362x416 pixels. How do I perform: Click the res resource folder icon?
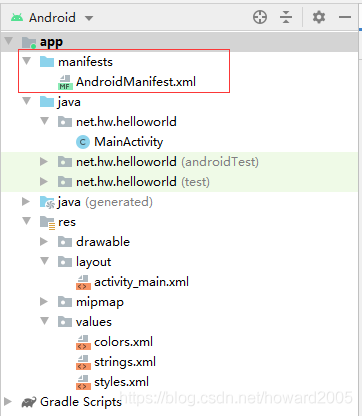(x=47, y=223)
